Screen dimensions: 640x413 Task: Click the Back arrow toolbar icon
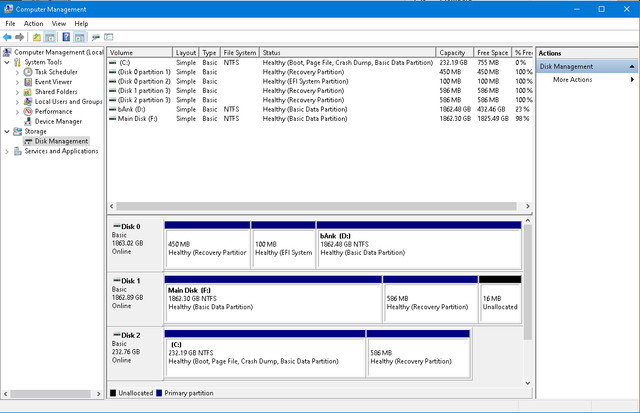coord(7,37)
